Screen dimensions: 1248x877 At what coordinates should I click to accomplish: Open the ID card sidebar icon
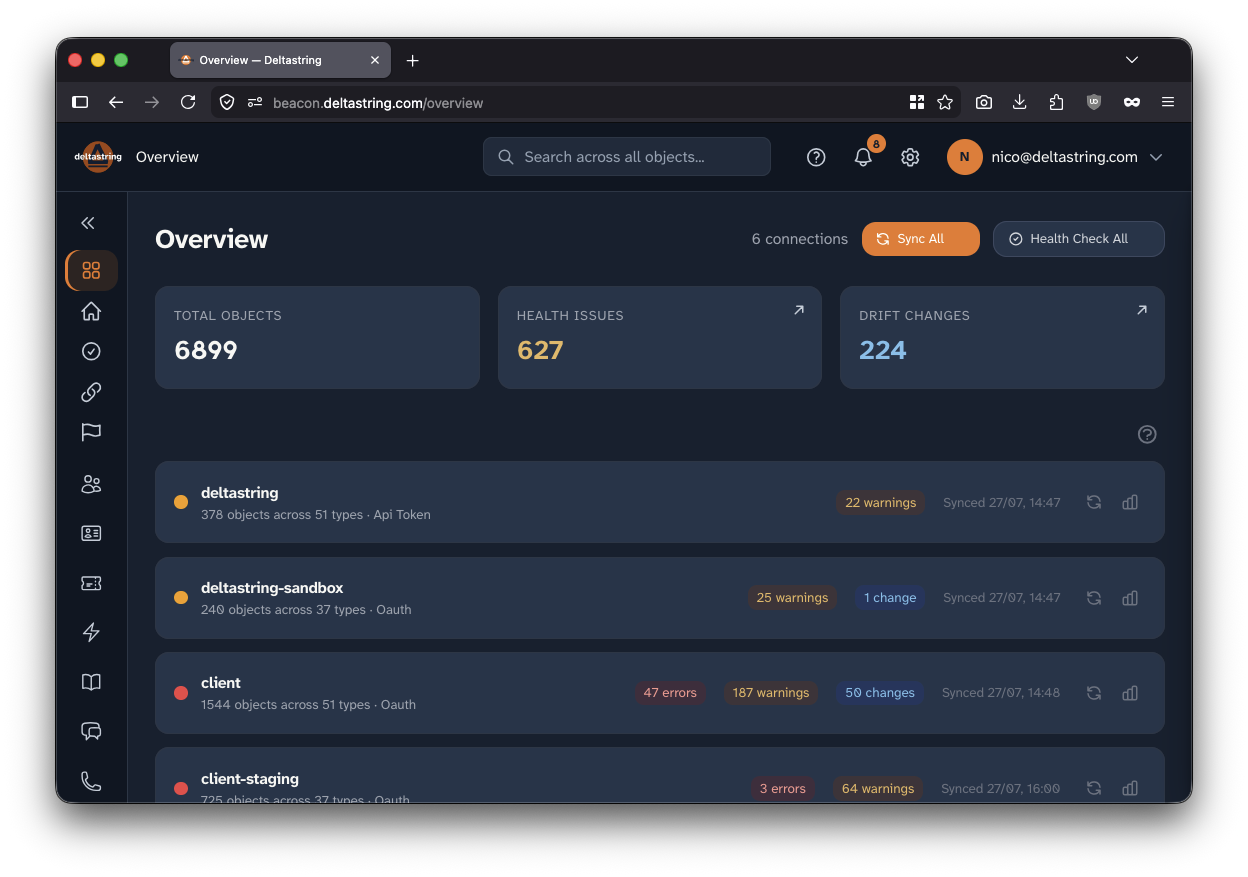tap(91, 533)
